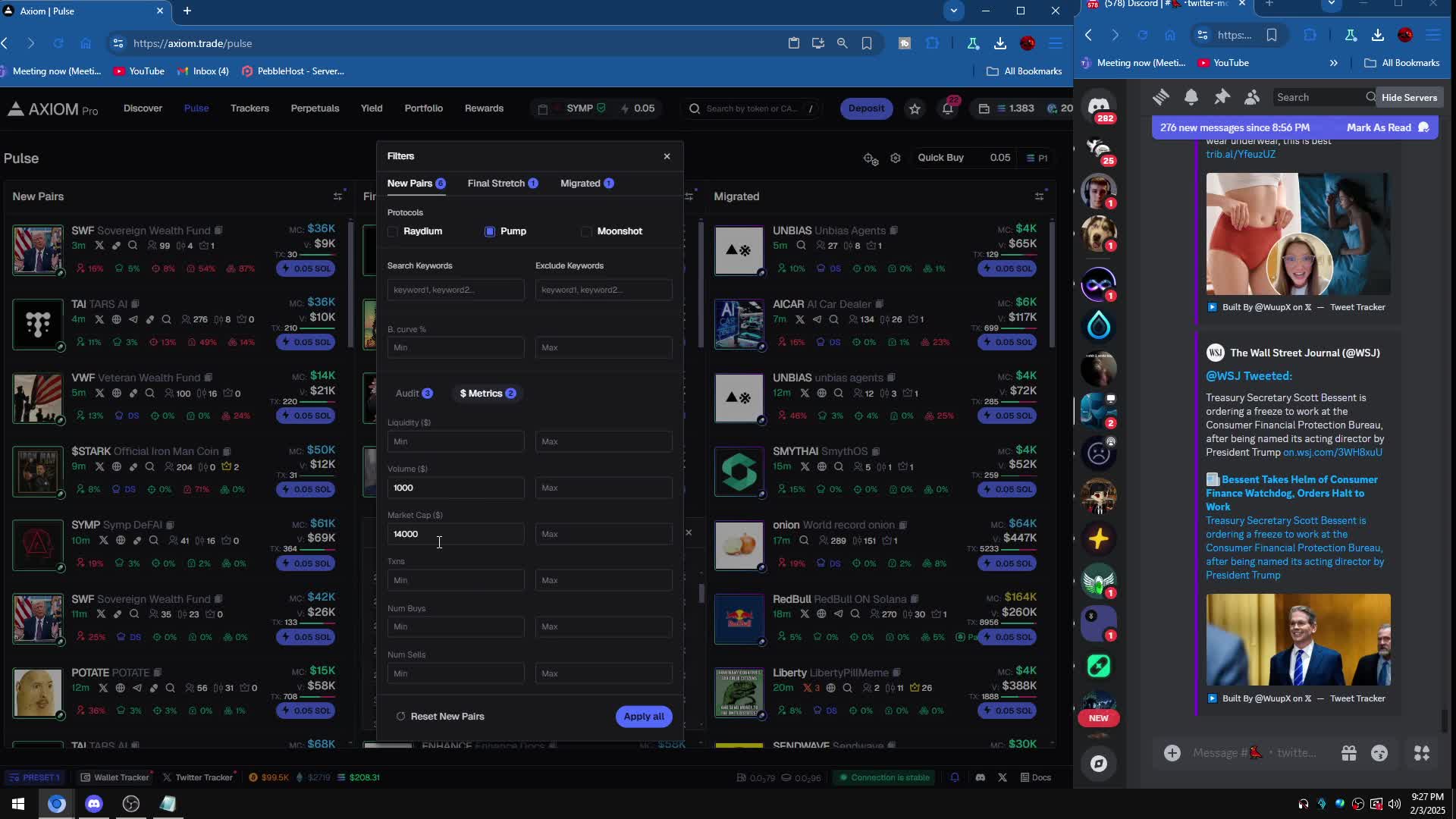1456x819 pixels.
Task: Open Discord gift icon in message bar
Action: pos(1349,753)
